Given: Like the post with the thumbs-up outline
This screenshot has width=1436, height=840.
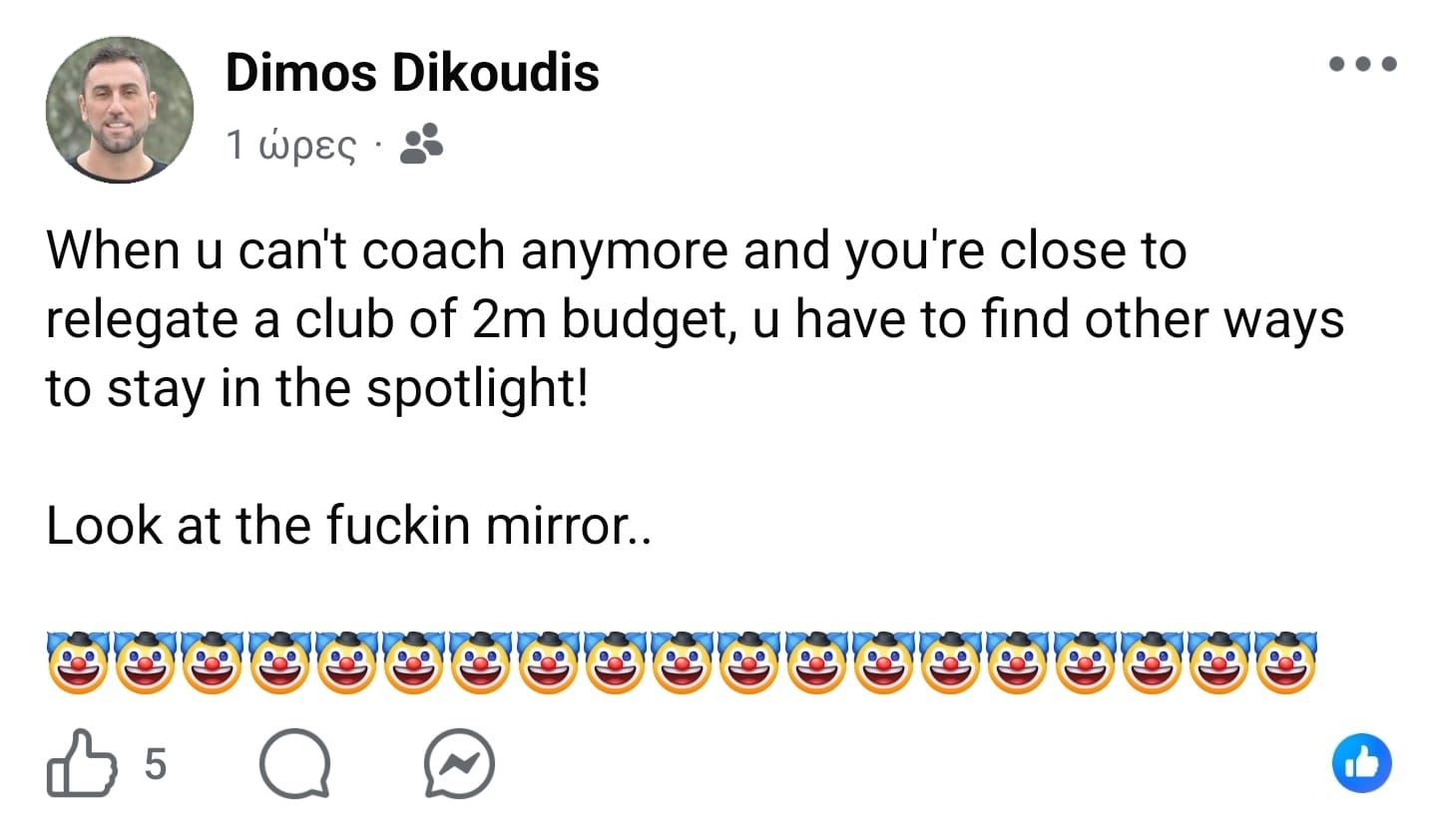Looking at the screenshot, I should pos(80,764).
